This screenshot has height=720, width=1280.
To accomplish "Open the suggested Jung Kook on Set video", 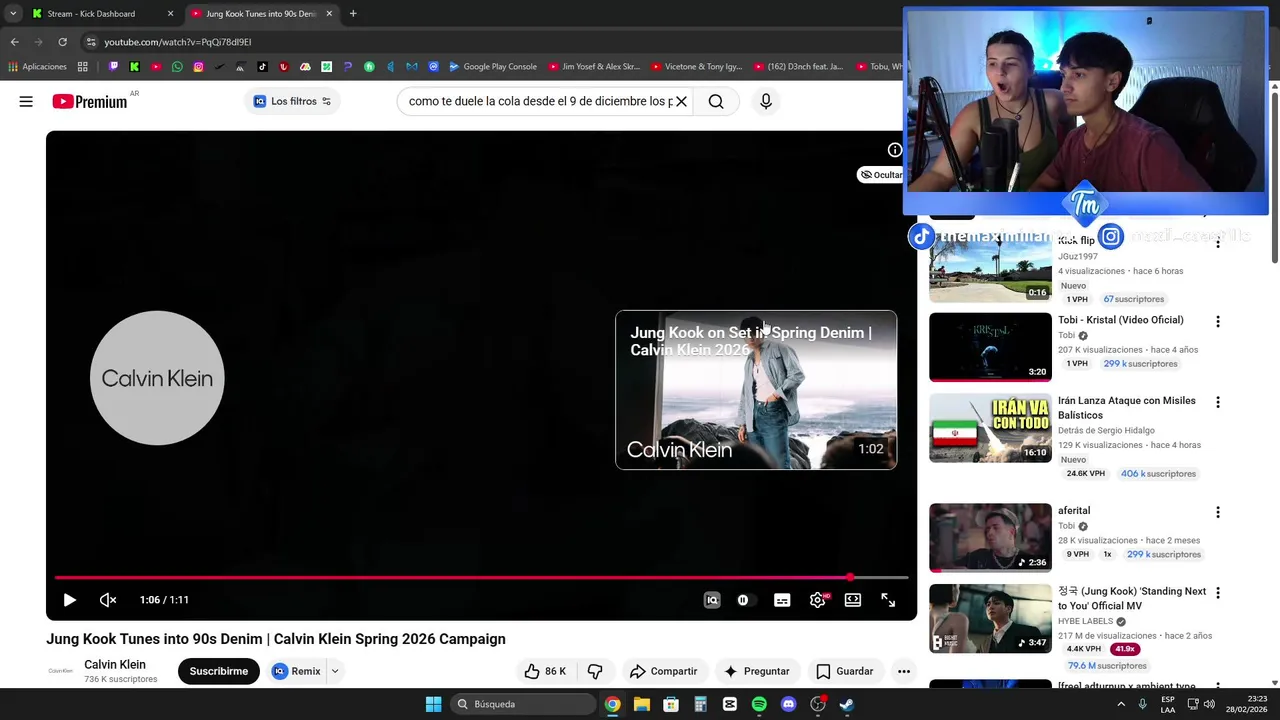I will click(756, 390).
